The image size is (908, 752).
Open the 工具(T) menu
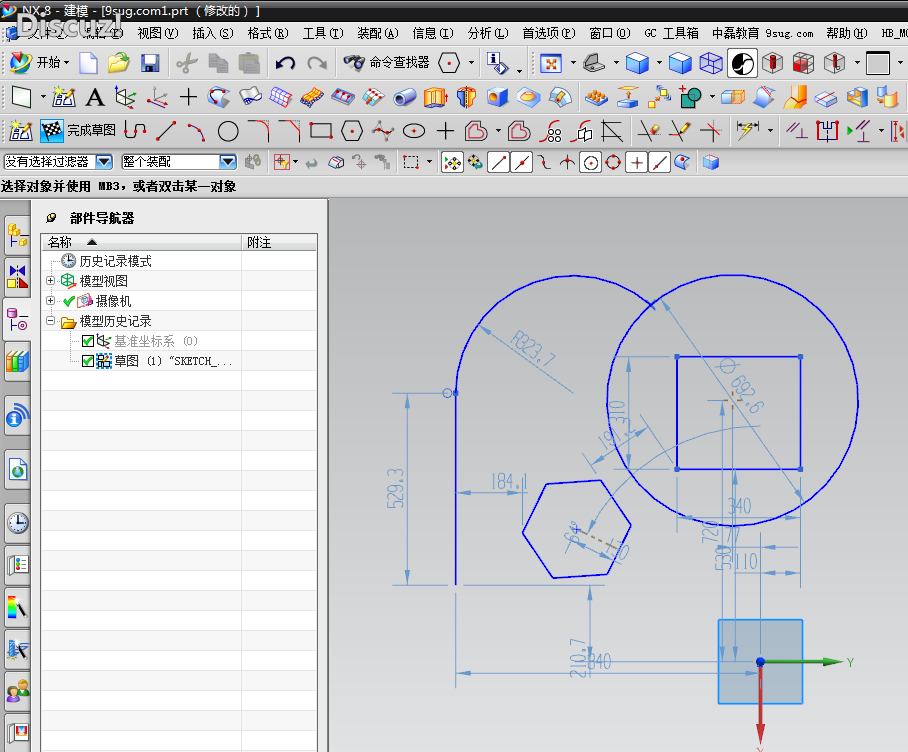(x=323, y=33)
